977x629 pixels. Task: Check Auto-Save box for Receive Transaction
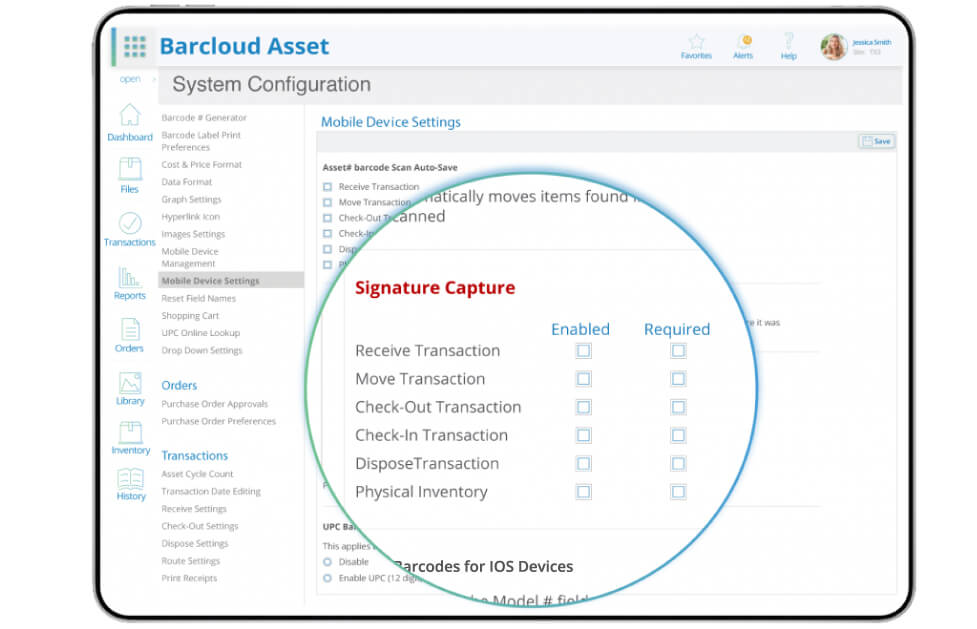pyautogui.click(x=327, y=187)
